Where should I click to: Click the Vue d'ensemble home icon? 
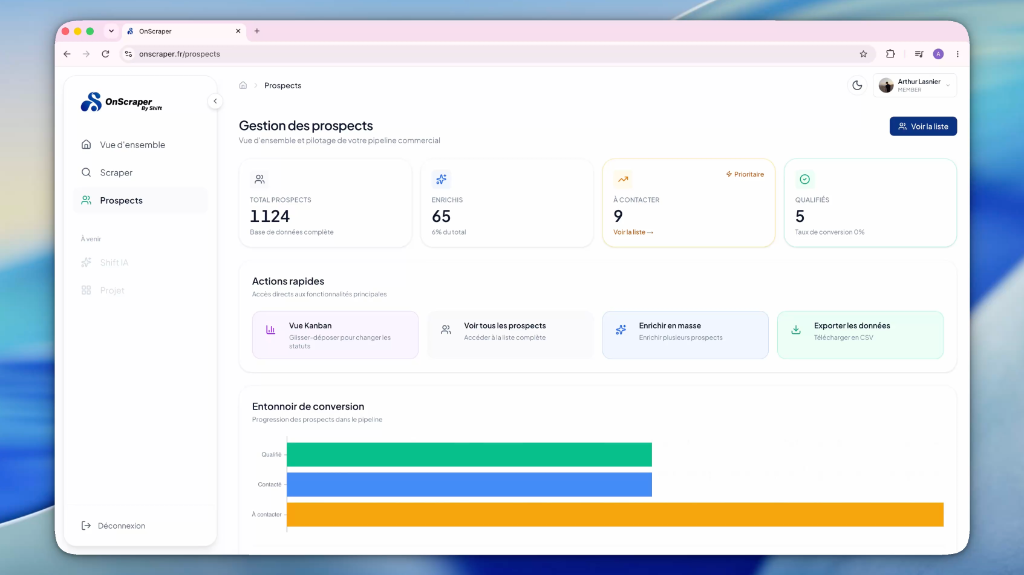86,144
